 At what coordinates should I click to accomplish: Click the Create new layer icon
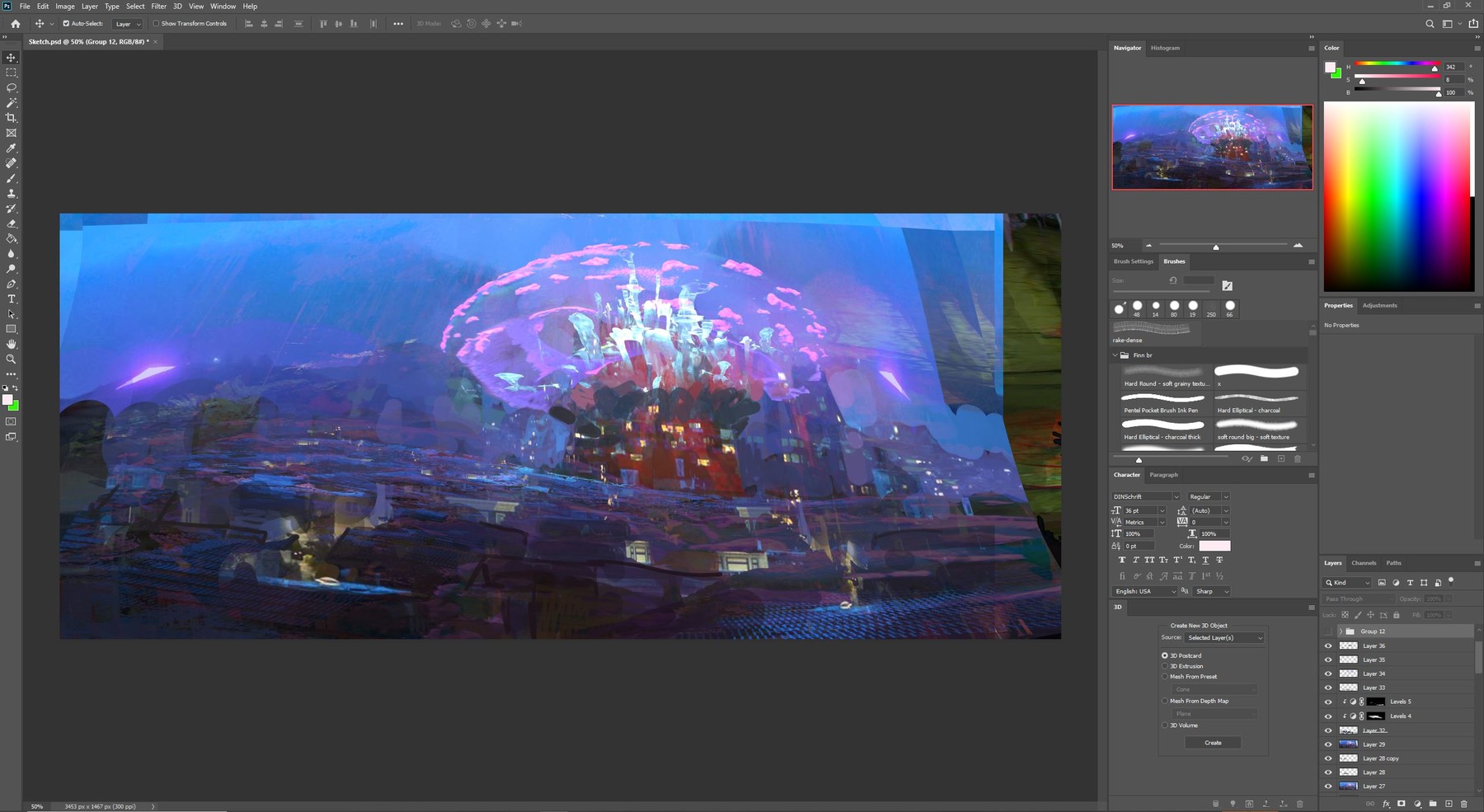coord(1449,804)
